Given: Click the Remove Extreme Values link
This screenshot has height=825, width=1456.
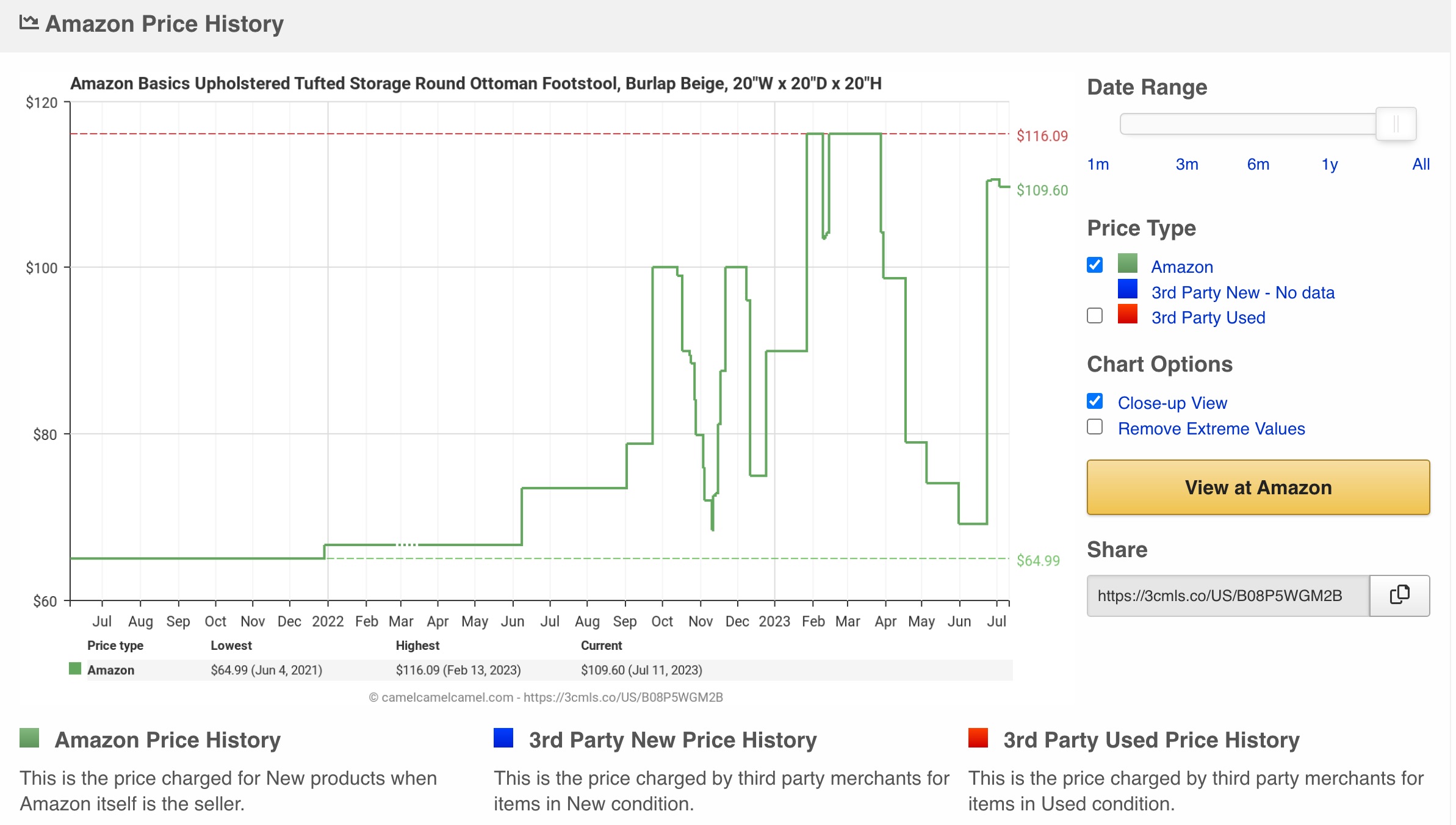Looking at the screenshot, I should tap(1211, 428).
